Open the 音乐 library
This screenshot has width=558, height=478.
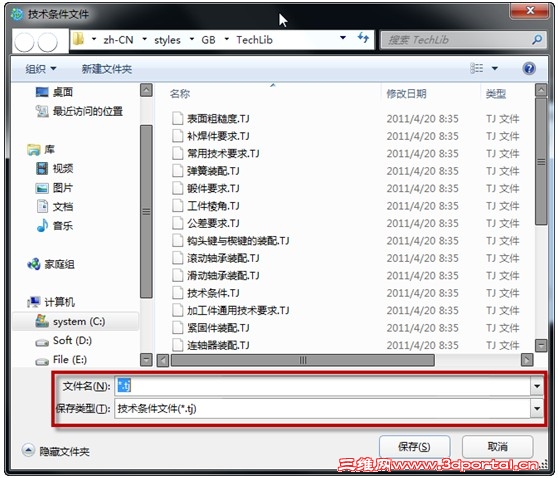[54, 226]
